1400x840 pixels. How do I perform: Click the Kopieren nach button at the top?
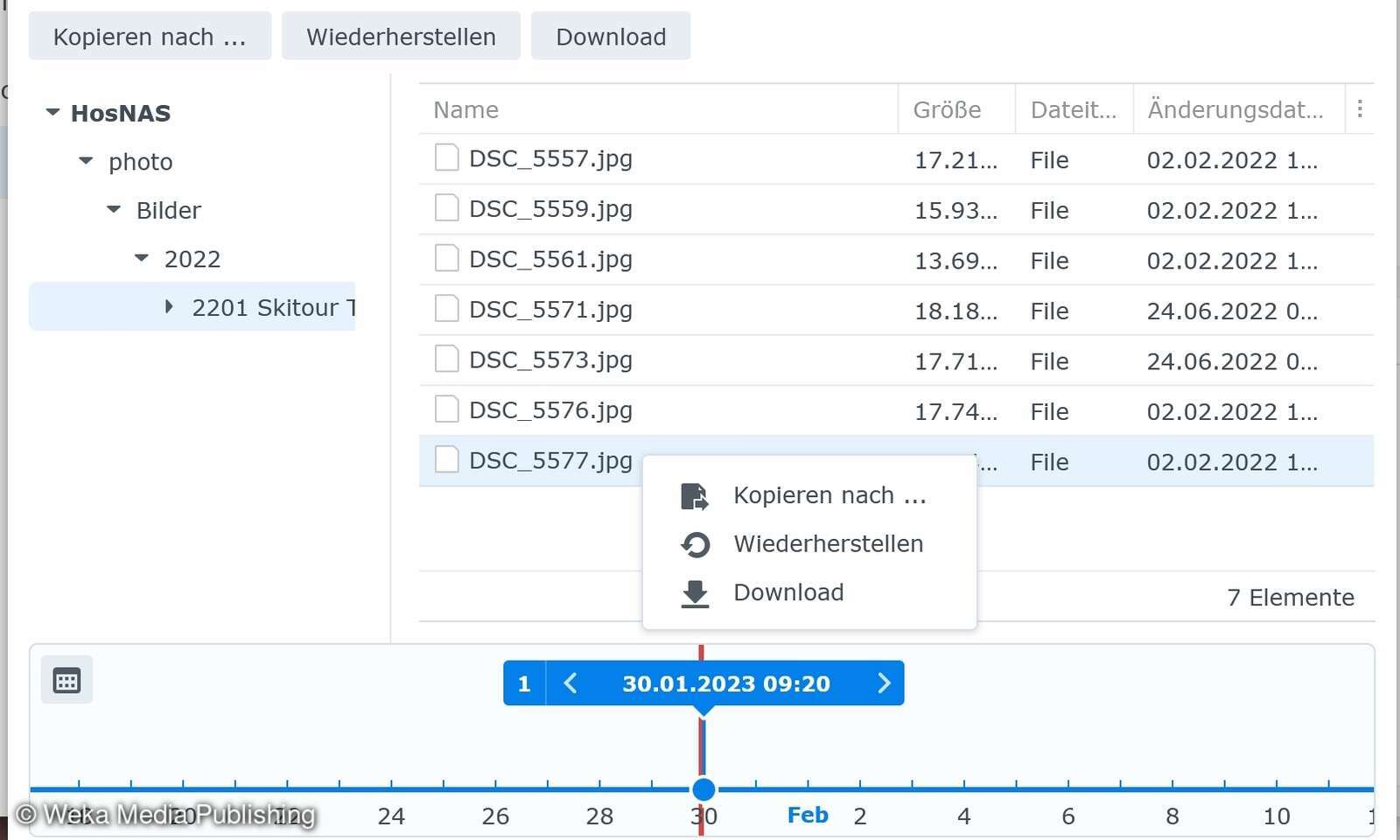[x=149, y=36]
